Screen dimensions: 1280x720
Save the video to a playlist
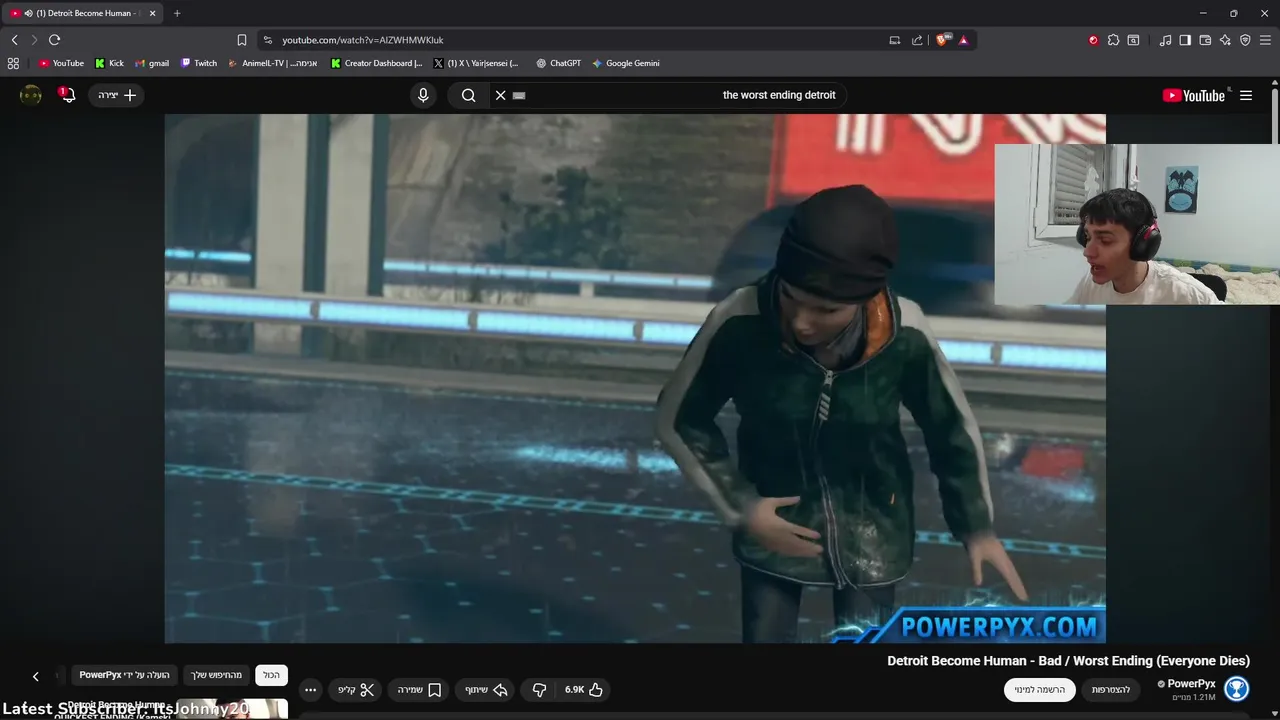tap(419, 690)
